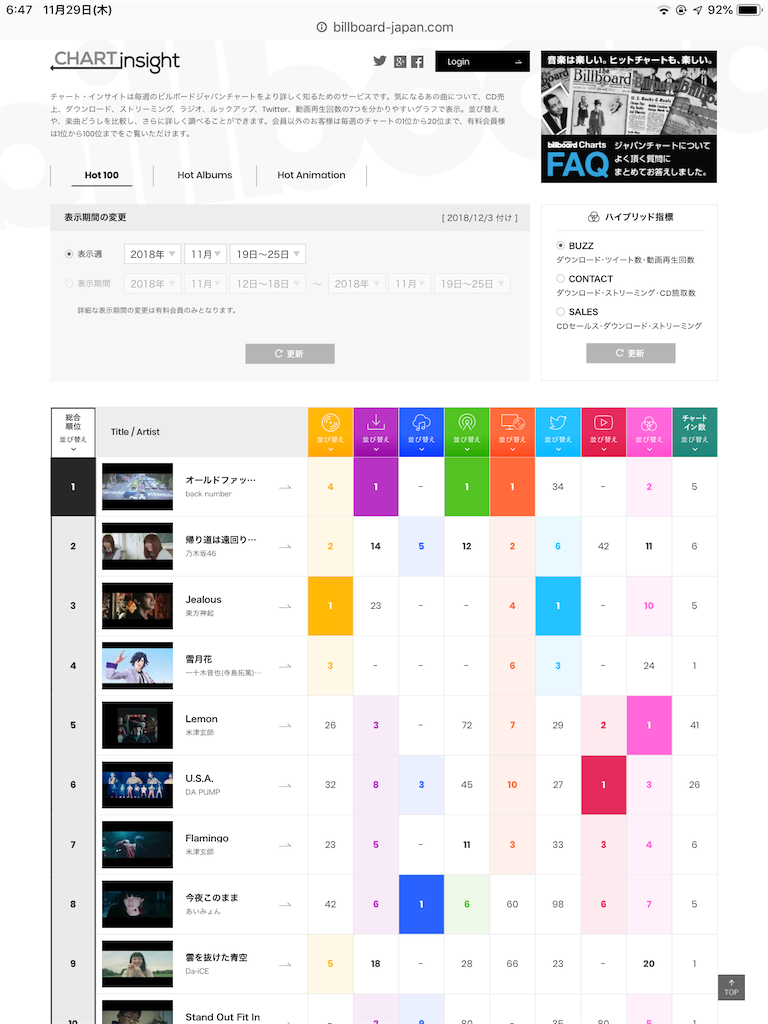Sort by pink hybrid indicator icon column
The width and height of the screenshot is (768, 1024).
tap(649, 432)
